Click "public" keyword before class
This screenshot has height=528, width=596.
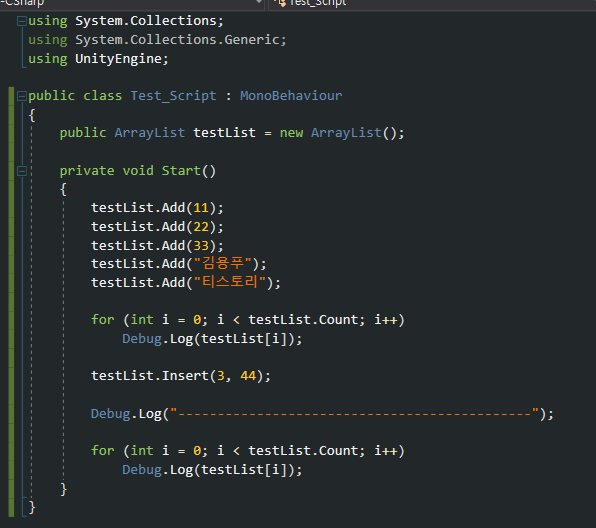click(x=52, y=96)
